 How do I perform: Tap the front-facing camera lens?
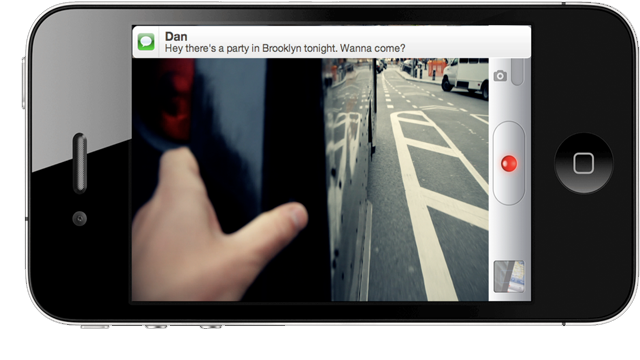pyautogui.click(x=80, y=219)
